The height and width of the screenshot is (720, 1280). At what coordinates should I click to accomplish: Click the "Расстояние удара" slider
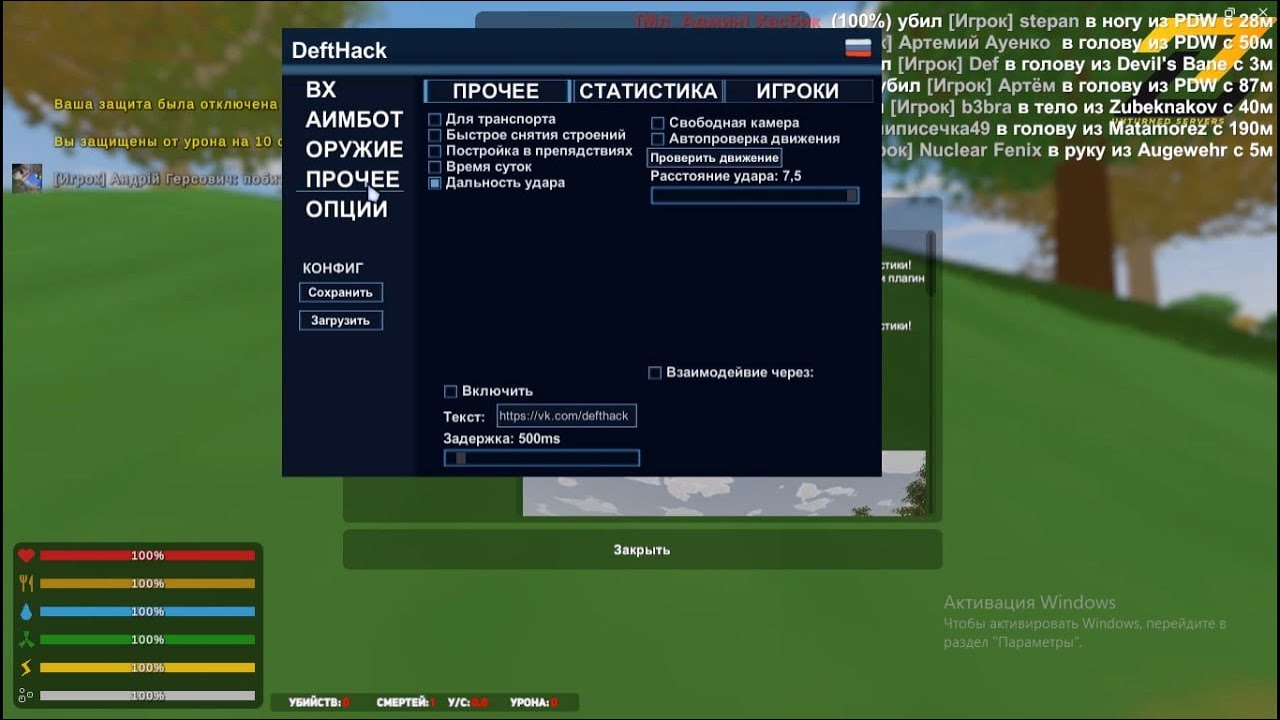click(x=755, y=196)
